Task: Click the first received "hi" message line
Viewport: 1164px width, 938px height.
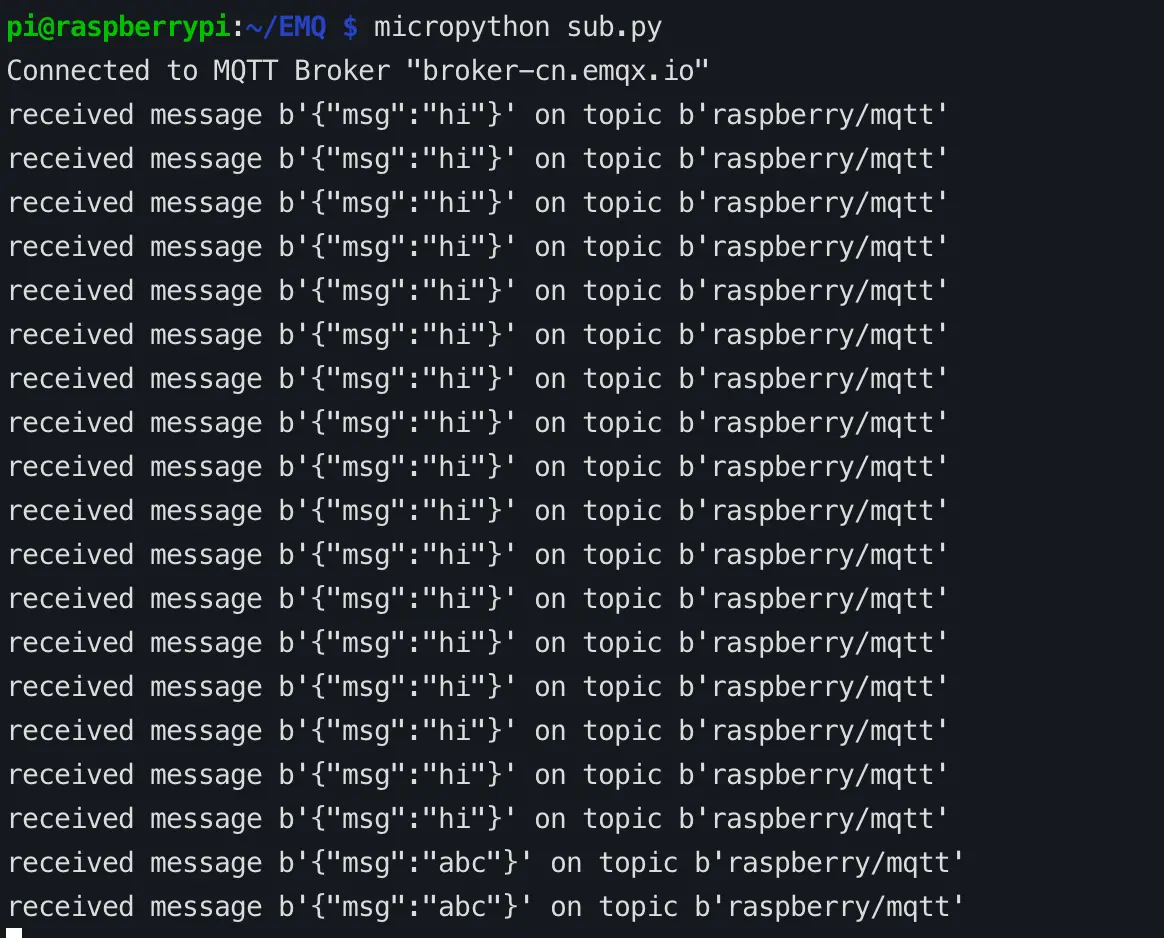Action: tap(476, 115)
